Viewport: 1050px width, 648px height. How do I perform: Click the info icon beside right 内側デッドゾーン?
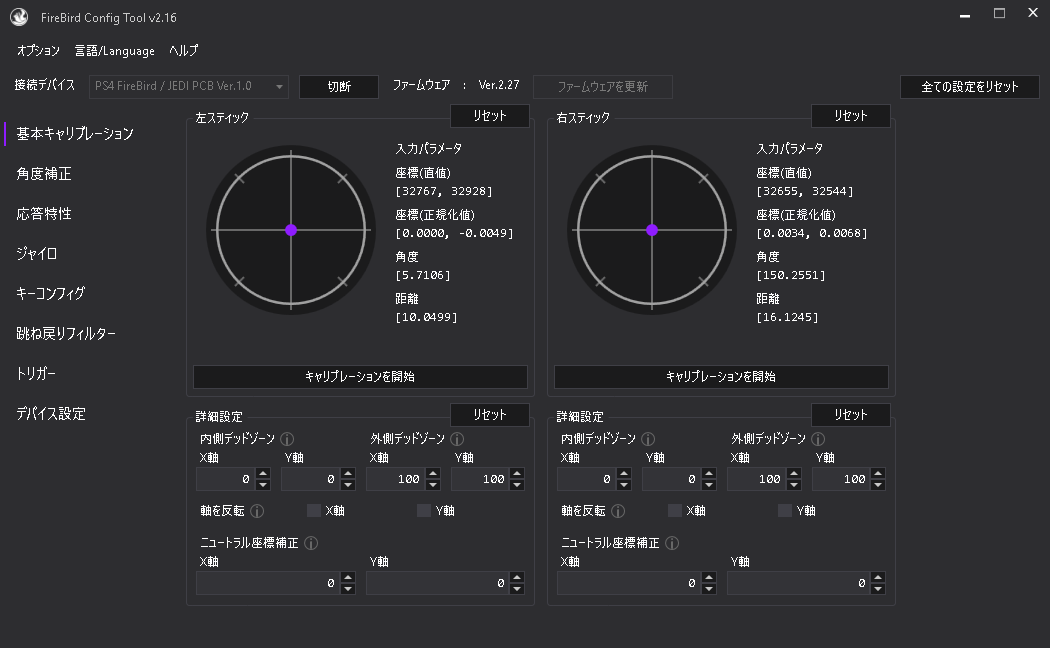(x=648, y=439)
